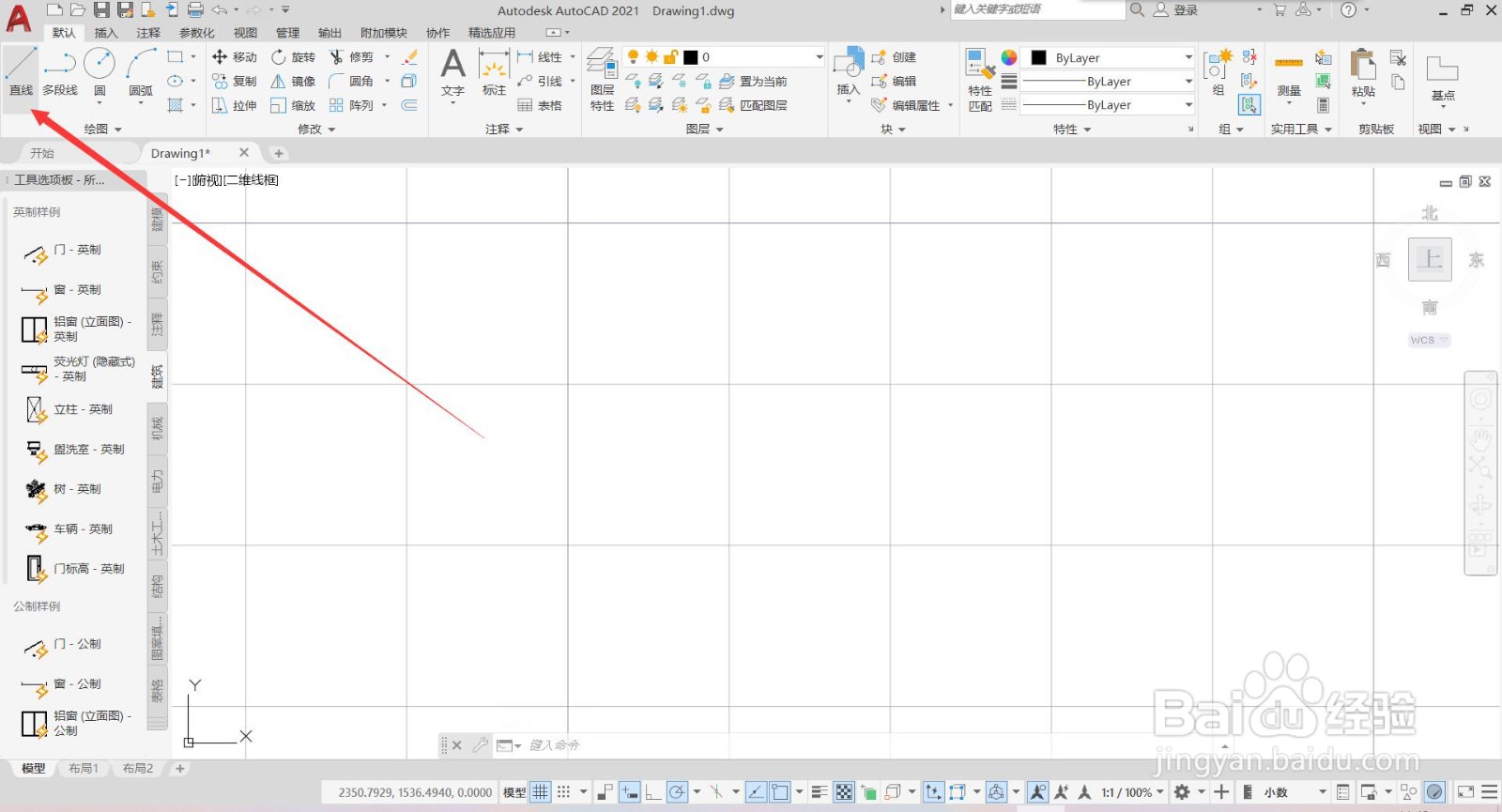Pick the 圆弧 arc tool

(141, 73)
